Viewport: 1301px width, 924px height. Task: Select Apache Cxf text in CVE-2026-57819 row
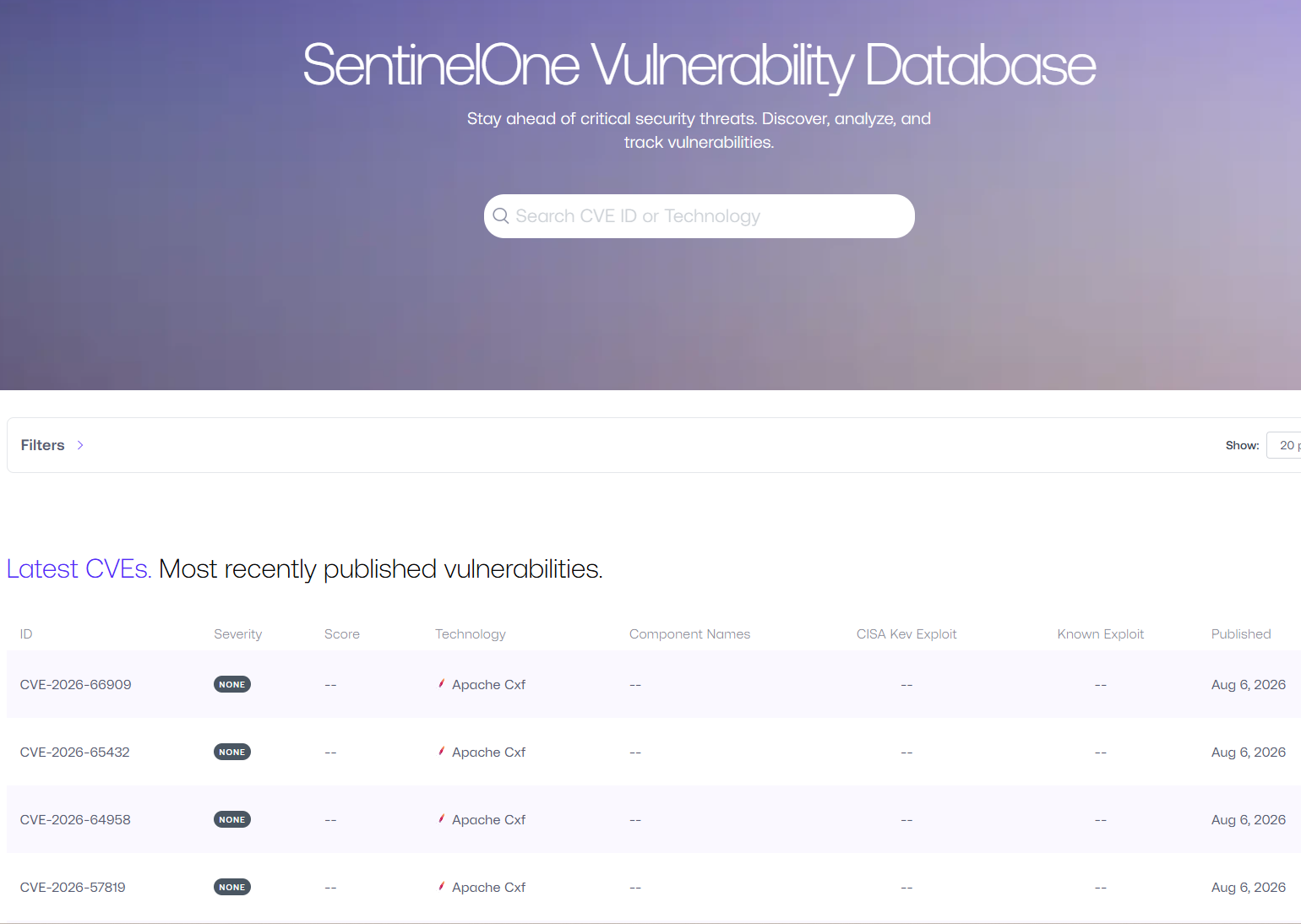[x=488, y=887]
